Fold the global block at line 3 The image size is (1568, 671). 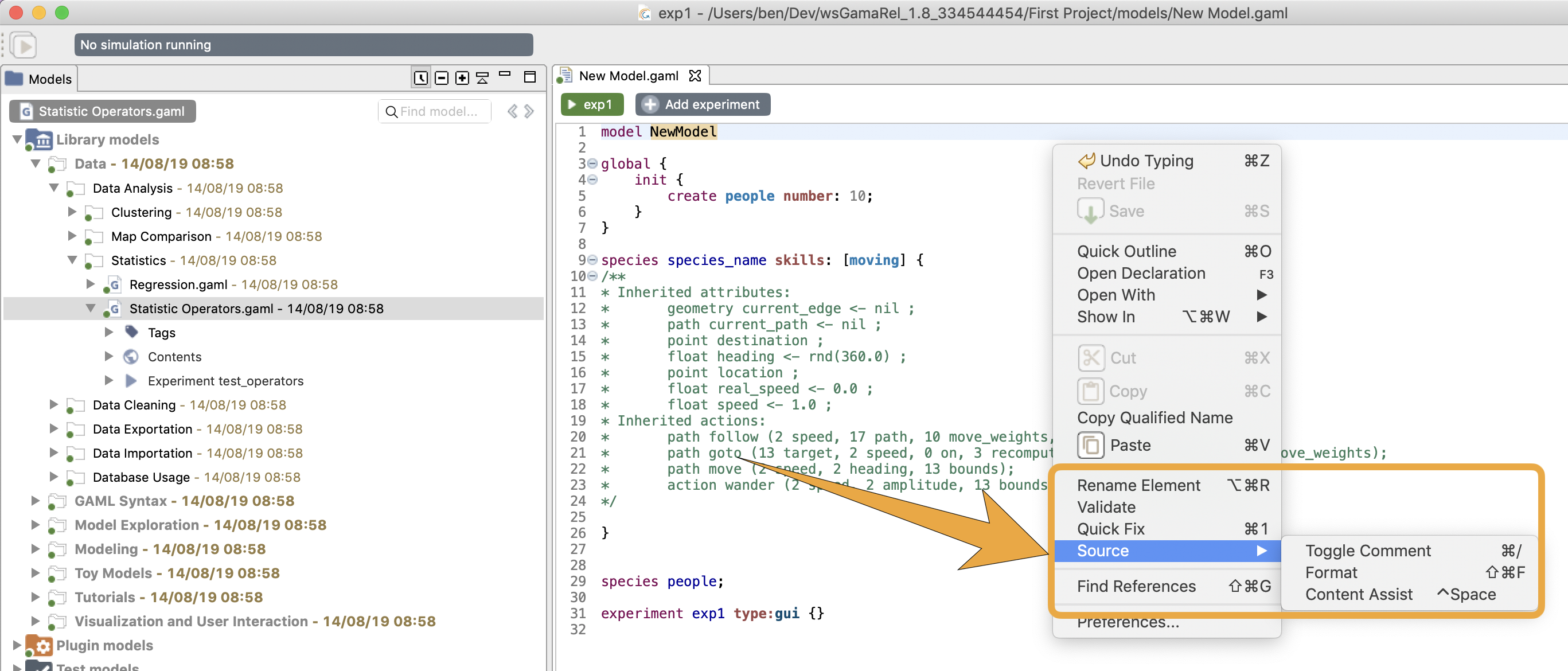pyautogui.click(x=592, y=164)
